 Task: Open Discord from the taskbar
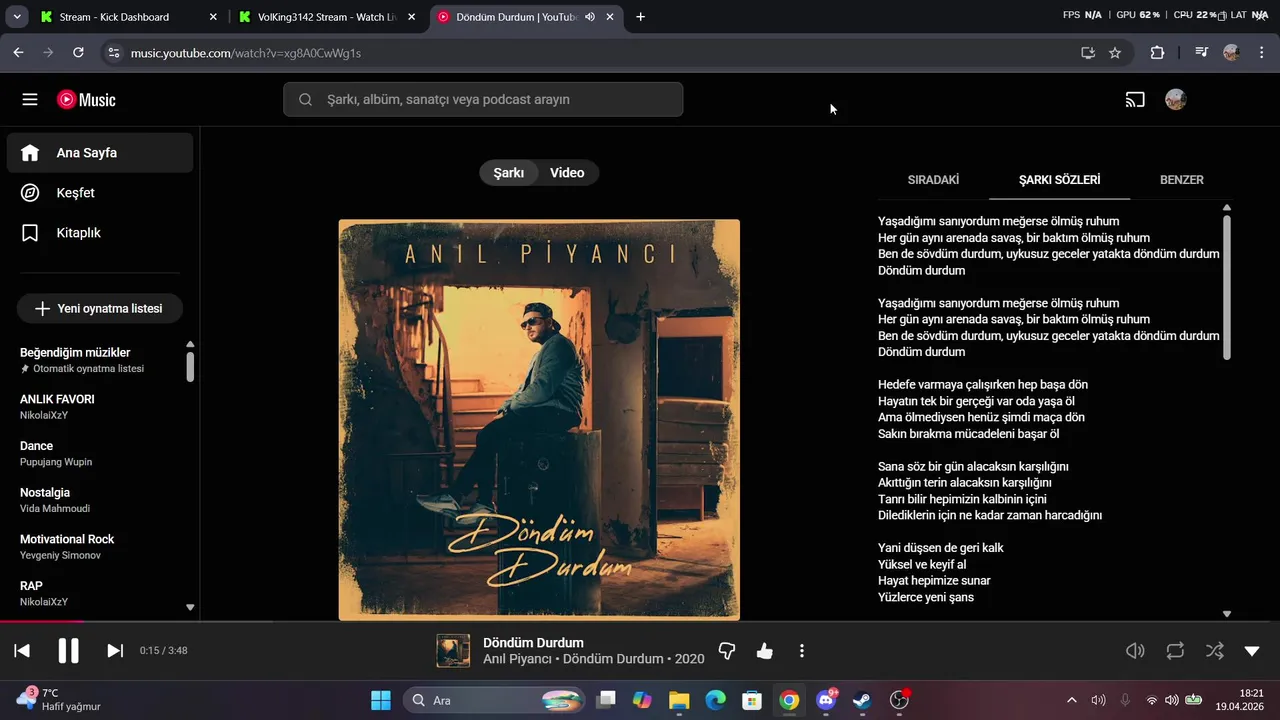point(826,700)
